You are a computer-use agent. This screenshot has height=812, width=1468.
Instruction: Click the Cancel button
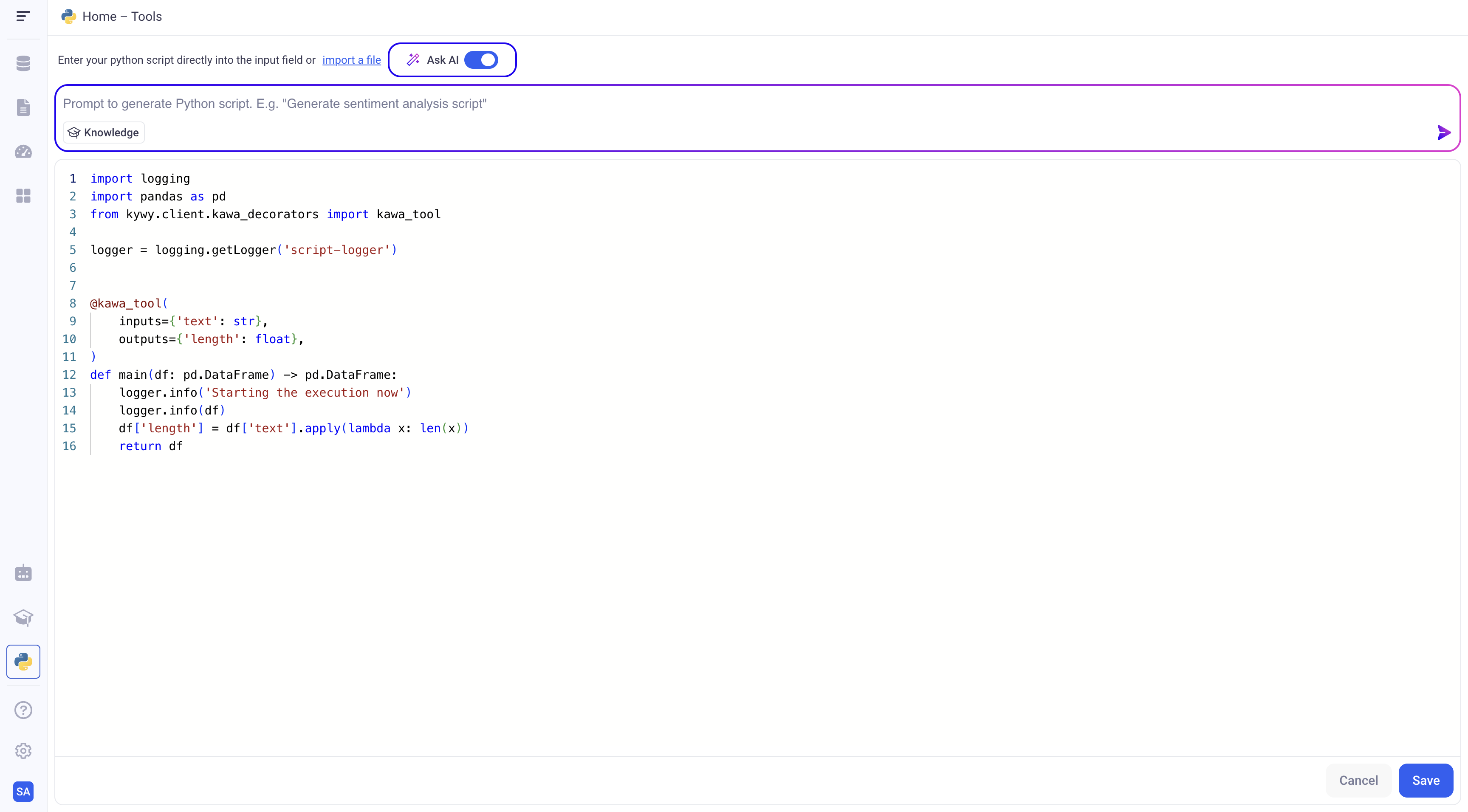(x=1358, y=780)
